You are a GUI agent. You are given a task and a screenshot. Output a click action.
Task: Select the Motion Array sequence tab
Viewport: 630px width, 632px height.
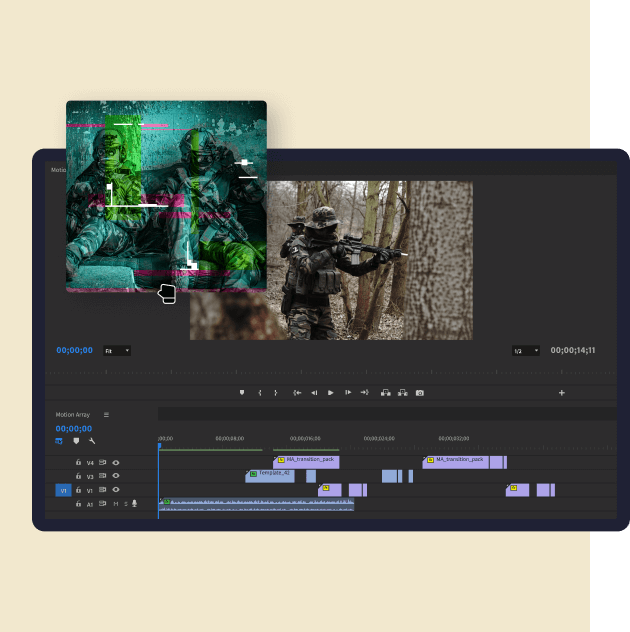73,415
